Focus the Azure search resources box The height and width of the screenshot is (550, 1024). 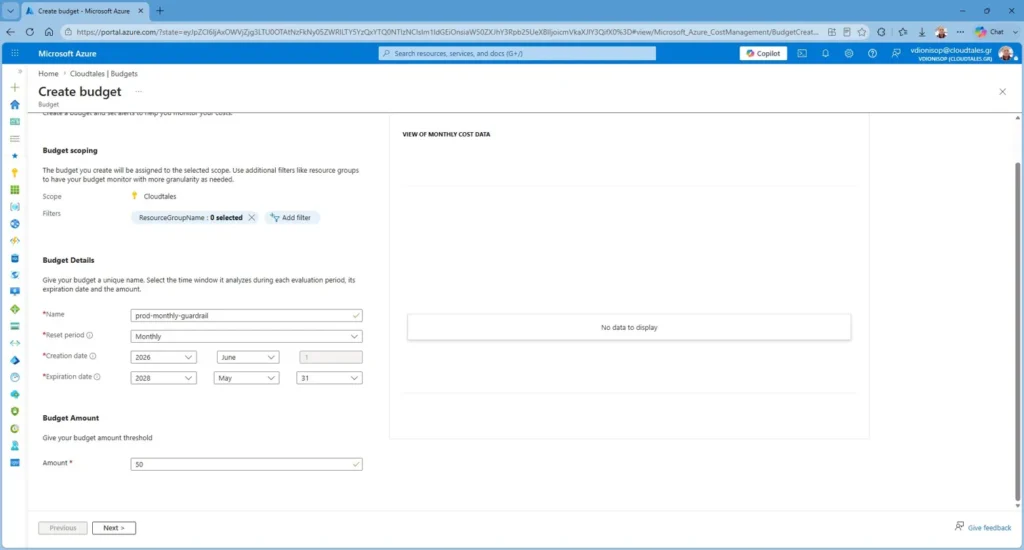coord(517,54)
